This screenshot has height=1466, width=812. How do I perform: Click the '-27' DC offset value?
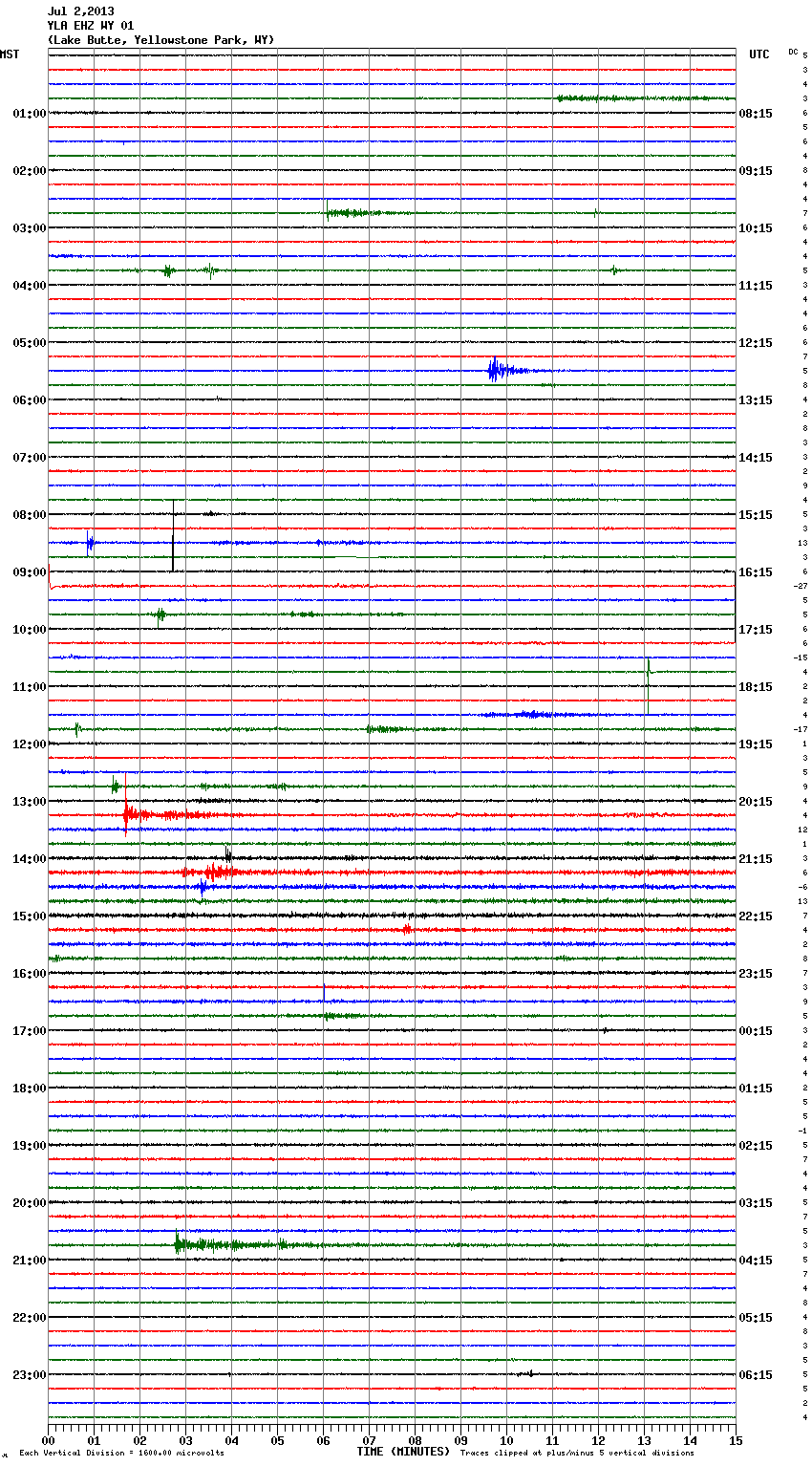(801, 586)
